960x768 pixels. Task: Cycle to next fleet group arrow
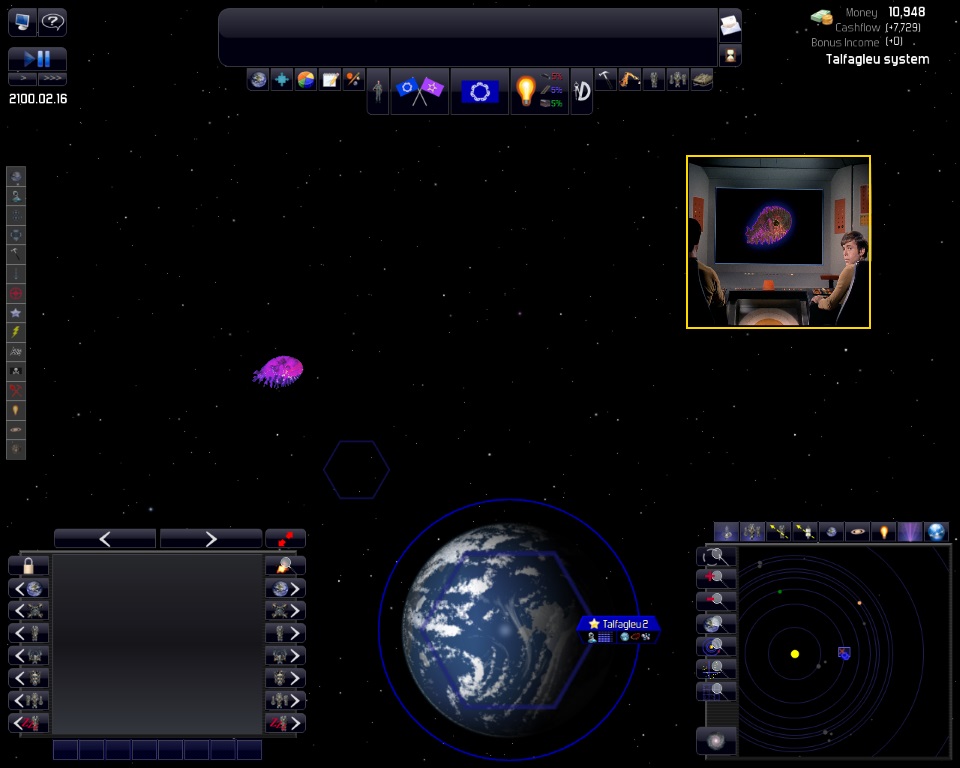tap(285, 701)
